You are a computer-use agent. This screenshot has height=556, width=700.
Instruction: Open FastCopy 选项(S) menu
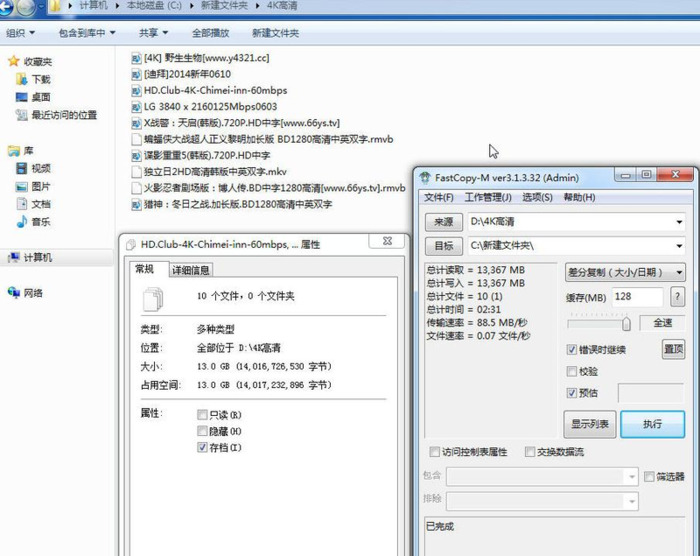[538, 197]
